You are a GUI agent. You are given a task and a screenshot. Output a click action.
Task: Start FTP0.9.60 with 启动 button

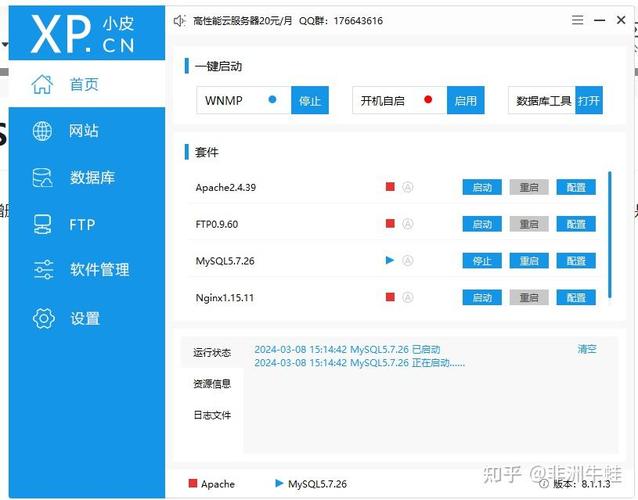(482, 224)
